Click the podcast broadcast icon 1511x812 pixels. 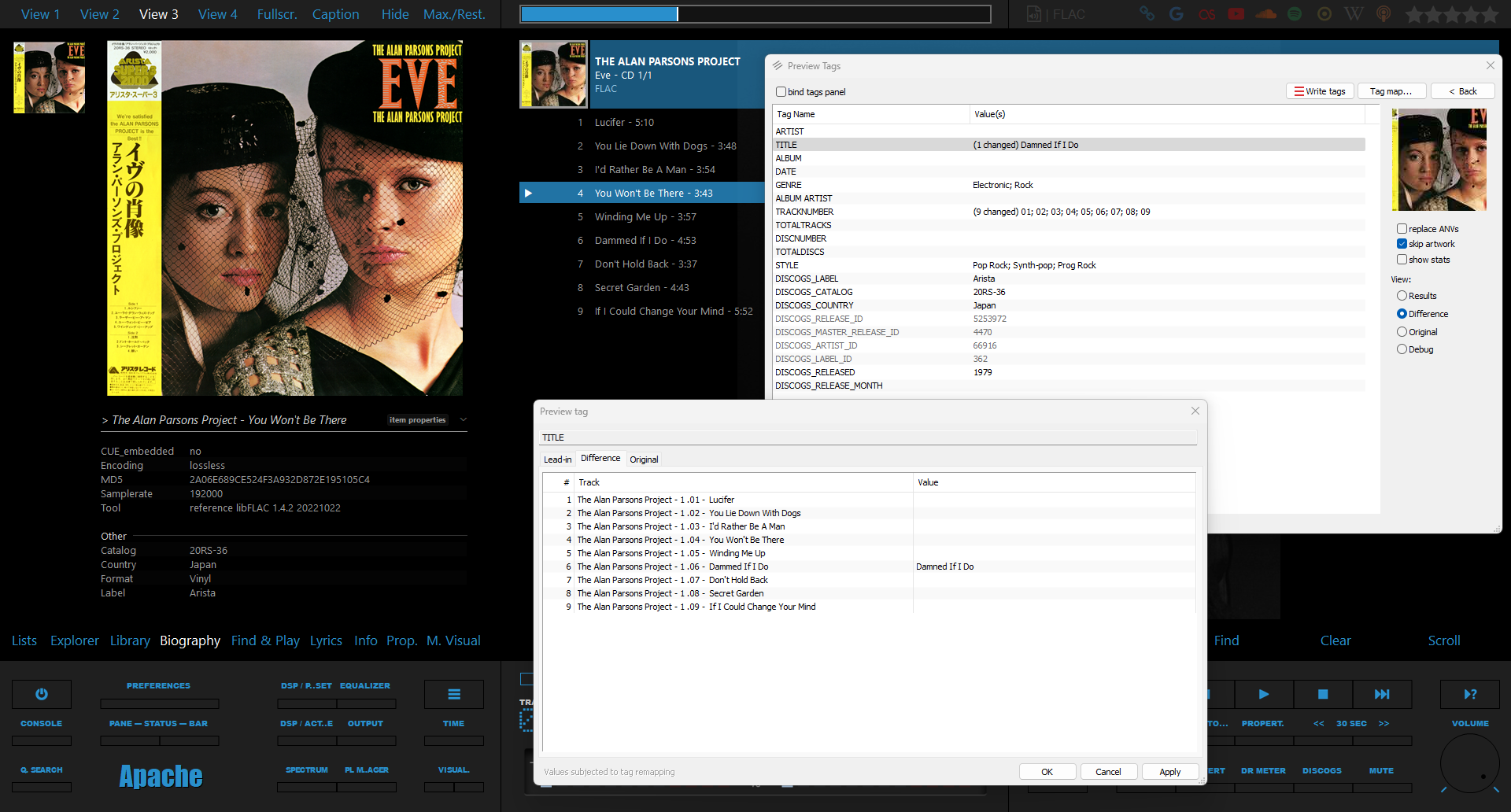1384,14
